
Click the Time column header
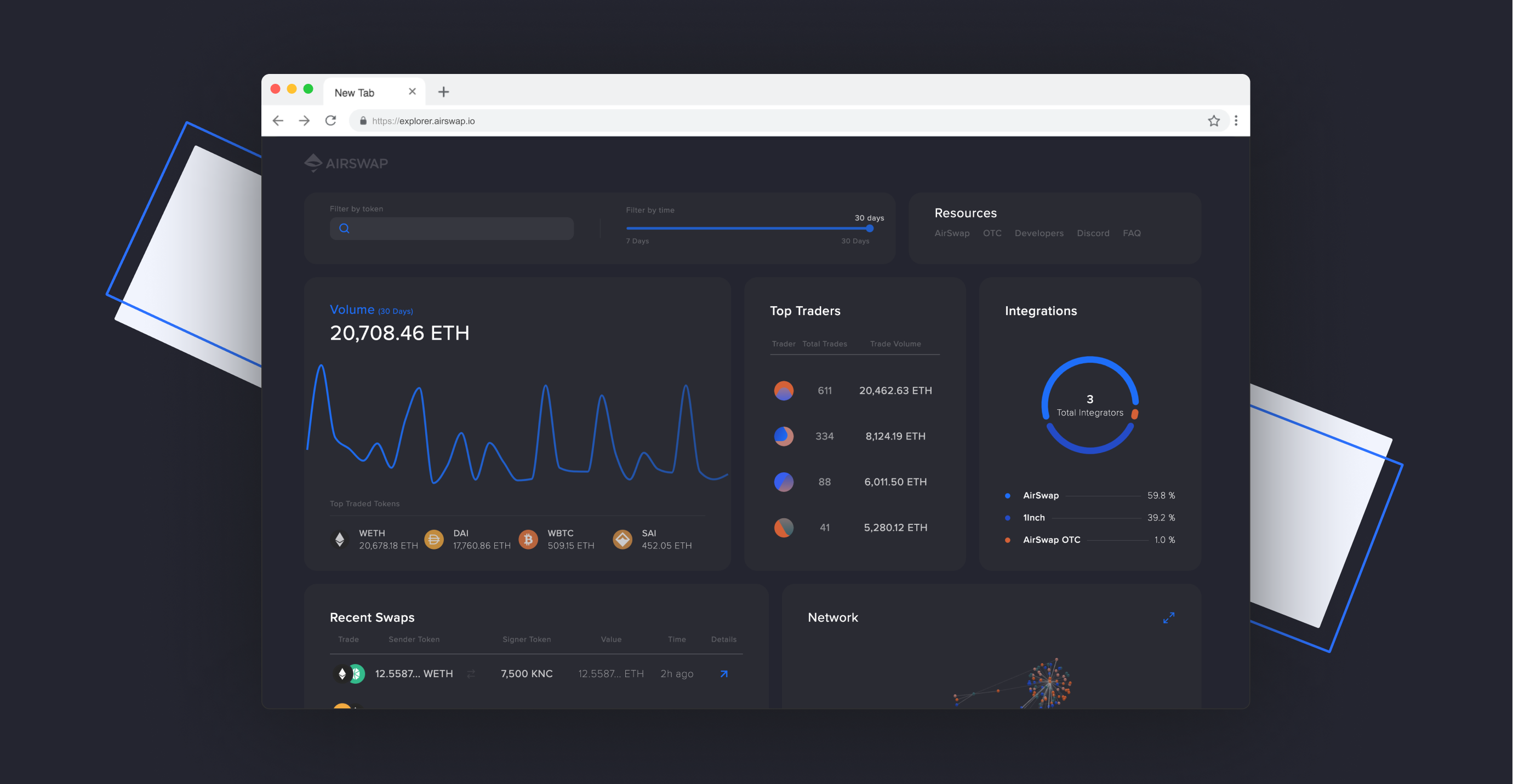tap(677, 639)
